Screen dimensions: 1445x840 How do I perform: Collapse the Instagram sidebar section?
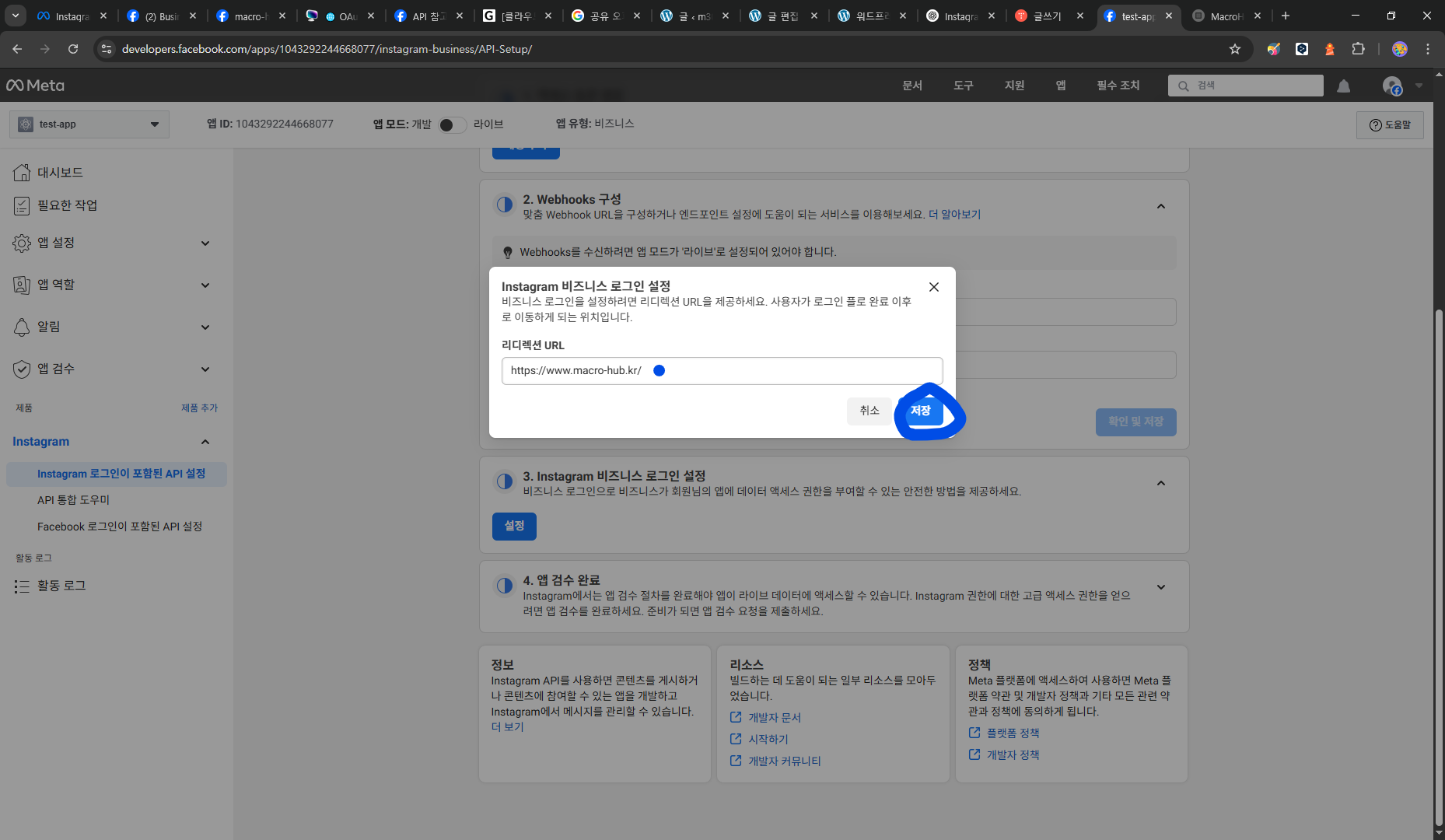(x=205, y=442)
